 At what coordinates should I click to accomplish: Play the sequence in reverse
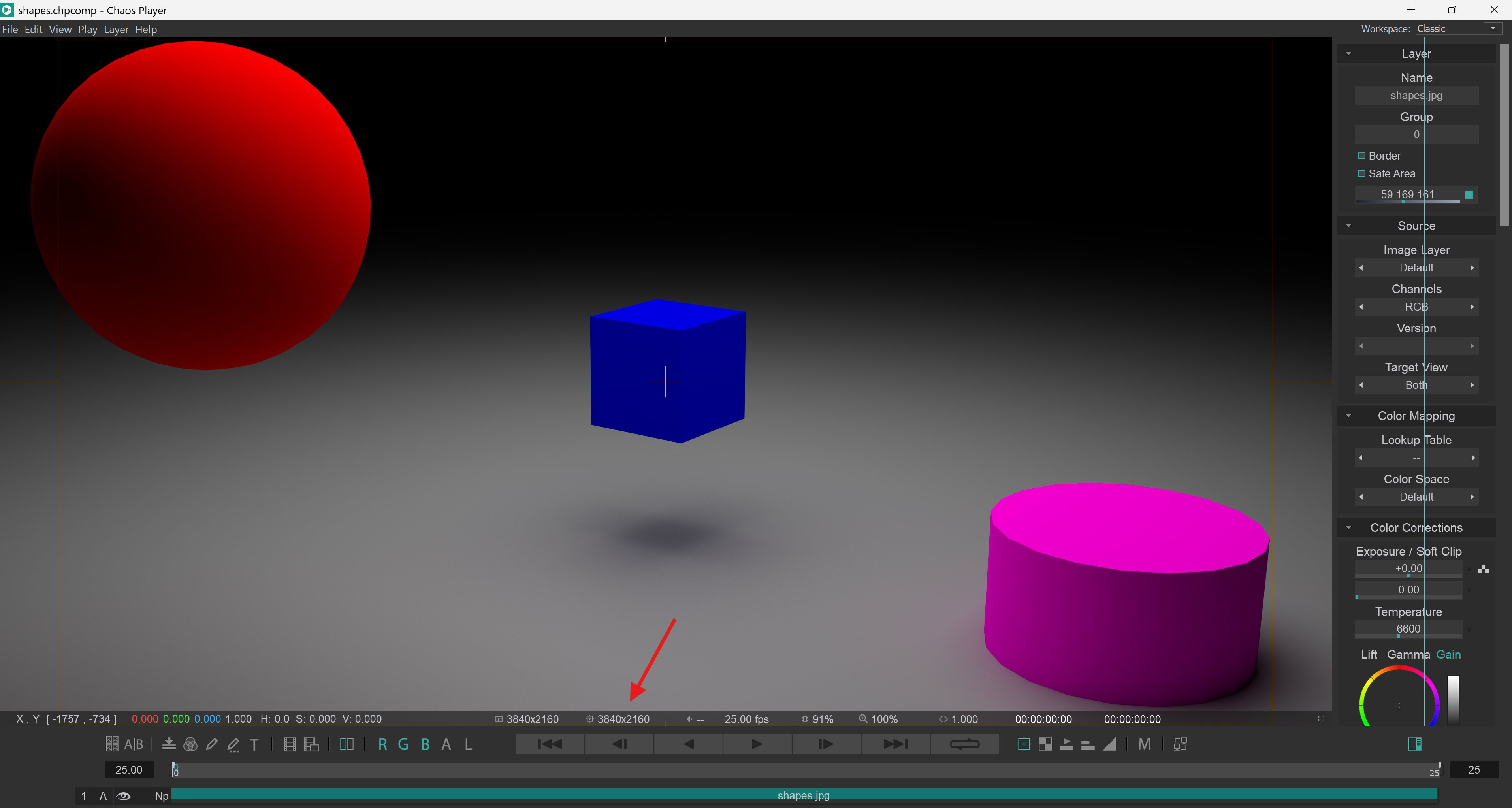tap(689, 744)
